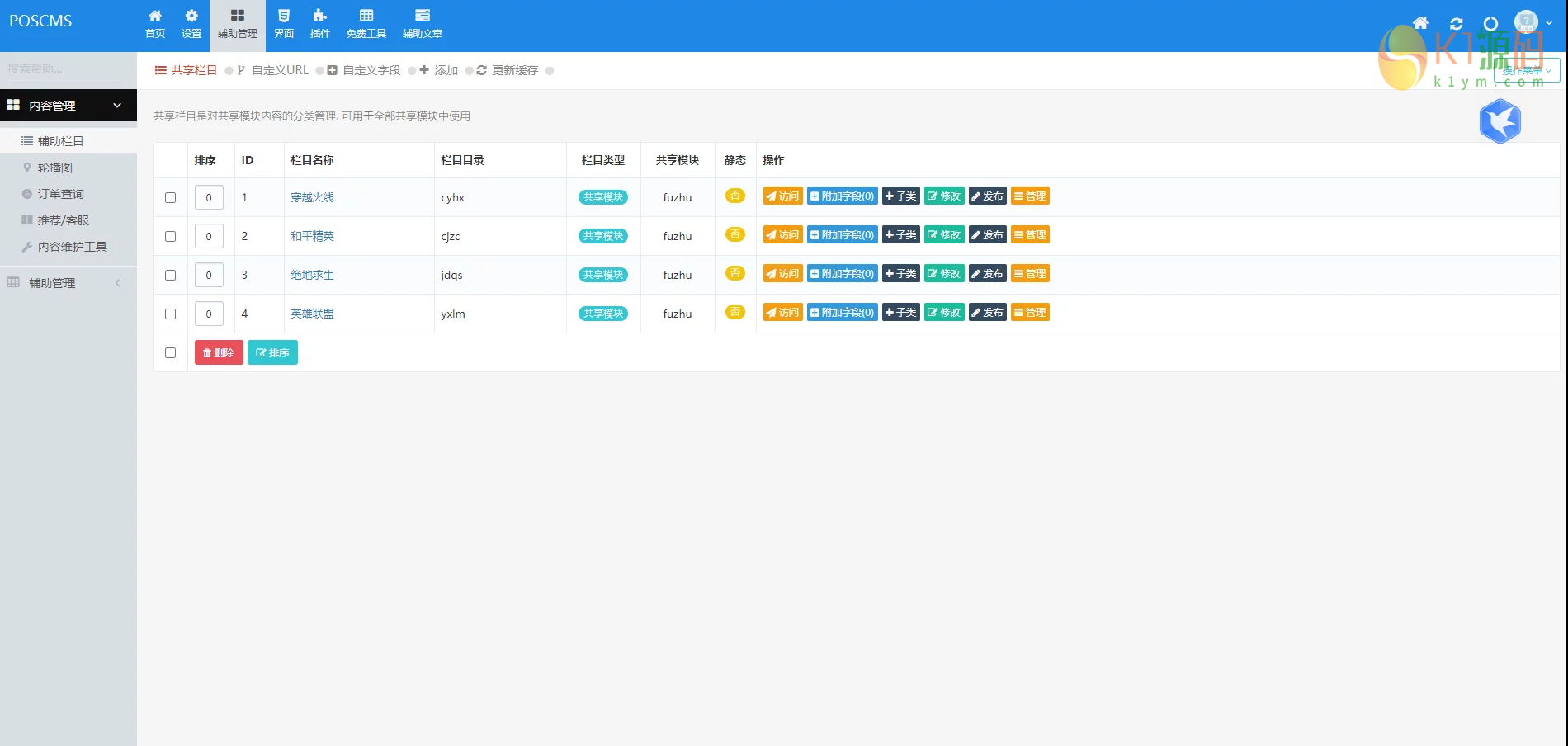
Task: Expand the 辅助管理 sidebar section
Action: point(66,283)
